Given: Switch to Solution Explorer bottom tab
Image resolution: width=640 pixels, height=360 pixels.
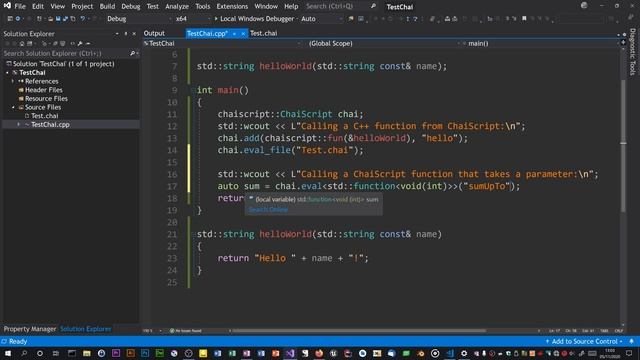Looking at the screenshot, I should coord(86,329).
